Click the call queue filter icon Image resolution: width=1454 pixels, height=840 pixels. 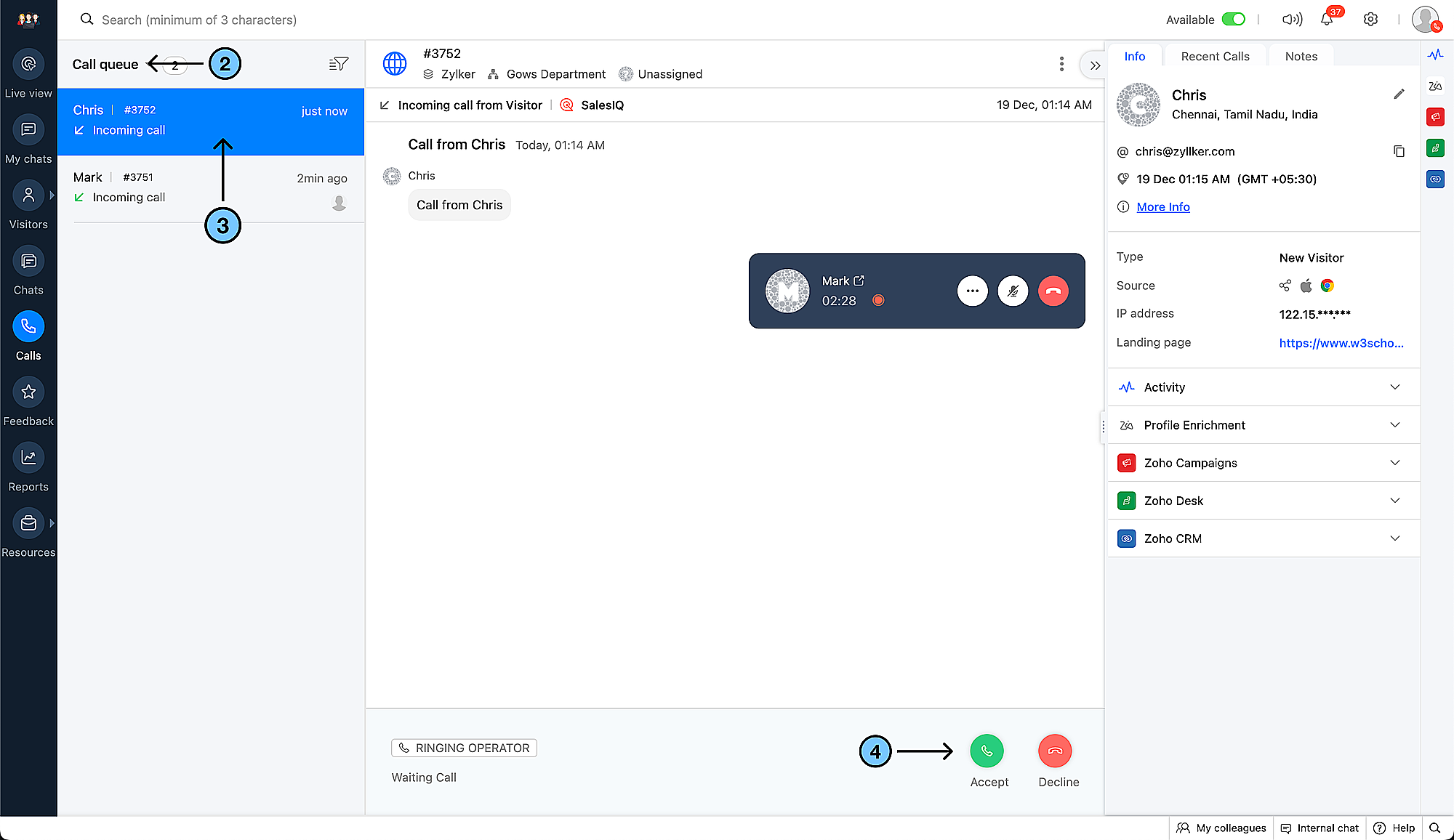(x=338, y=64)
